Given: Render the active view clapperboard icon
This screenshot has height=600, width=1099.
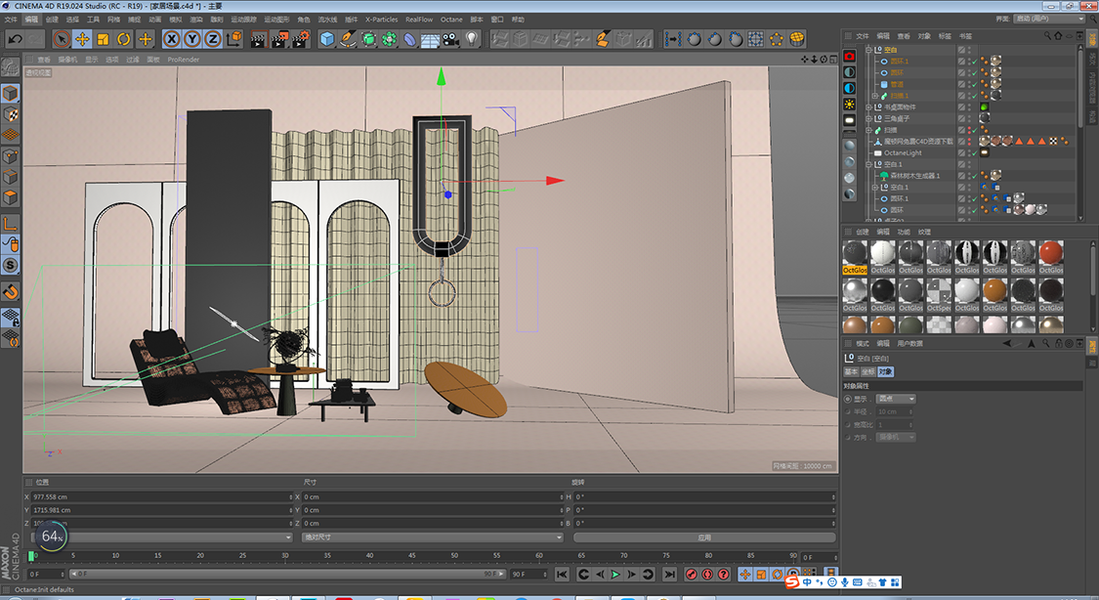Looking at the screenshot, I should (258, 39).
